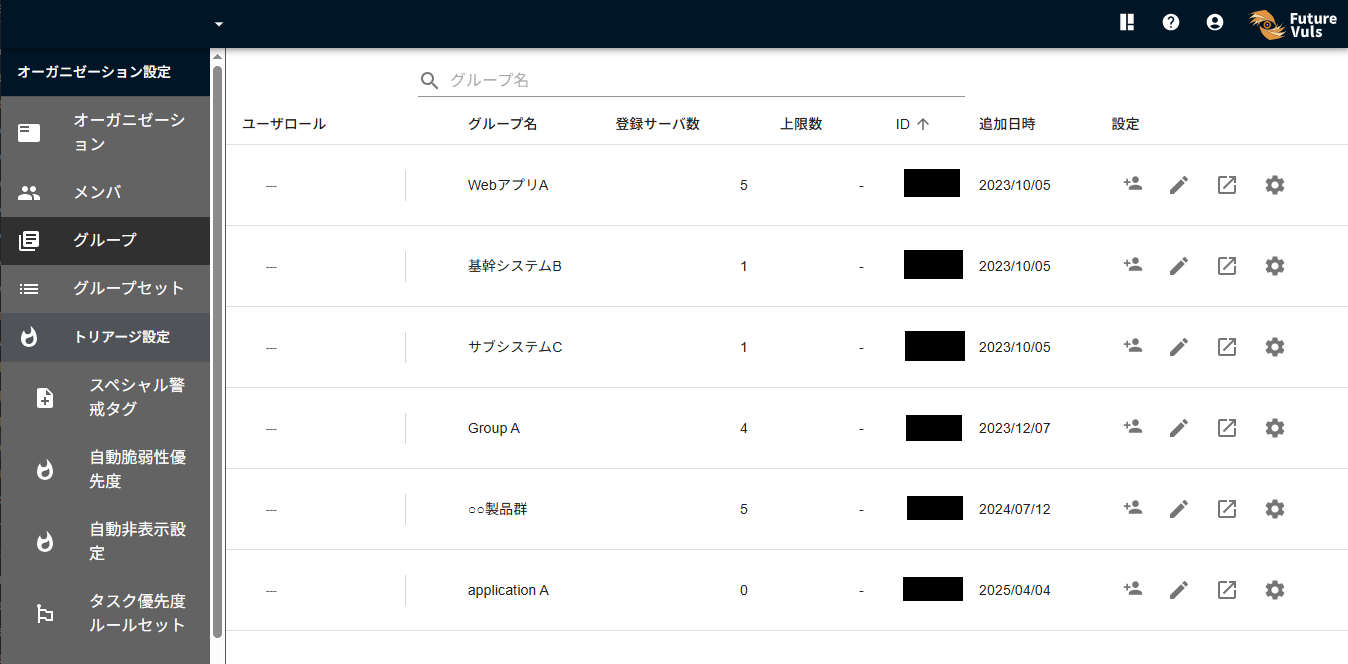1348x664 pixels.
Task: Edit the 基幹システムB group with pencil icon
Action: 1179,266
